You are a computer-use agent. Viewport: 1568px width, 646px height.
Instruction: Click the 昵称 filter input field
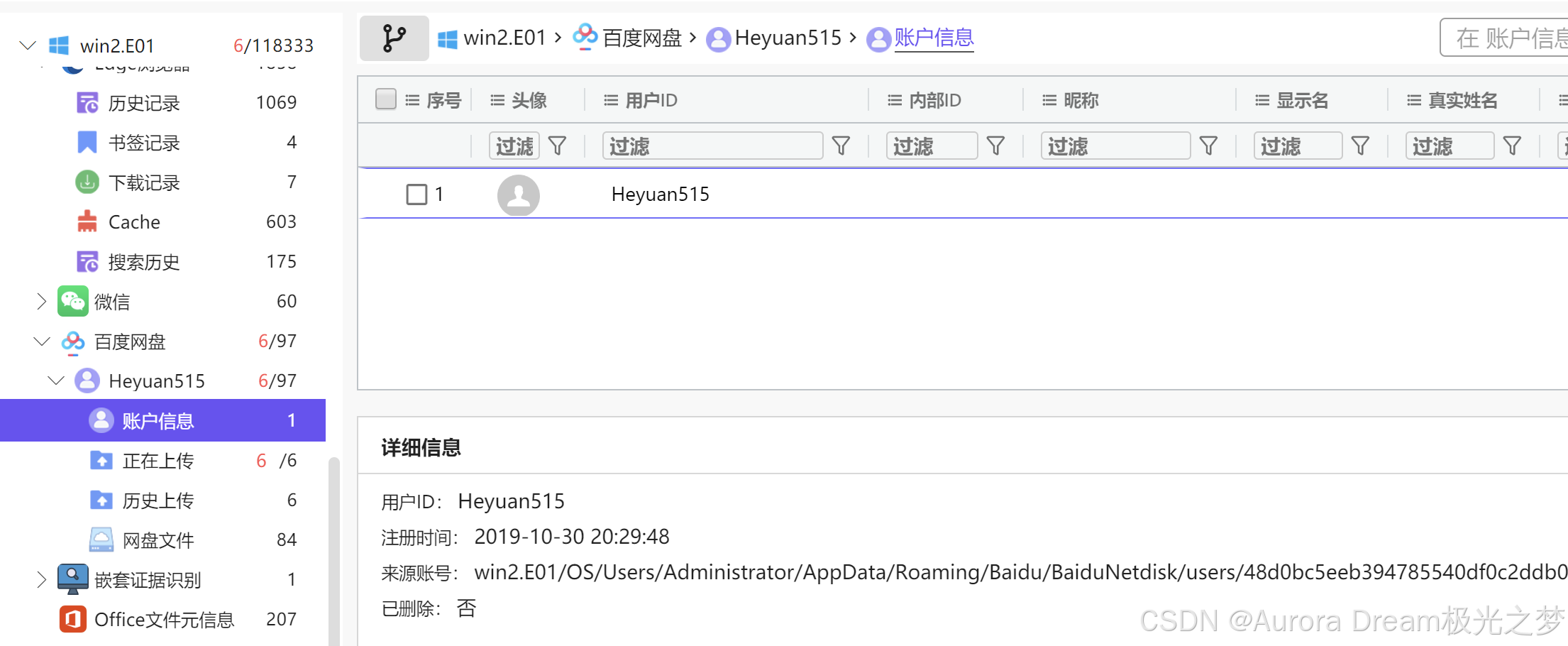[x=1115, y=146]
